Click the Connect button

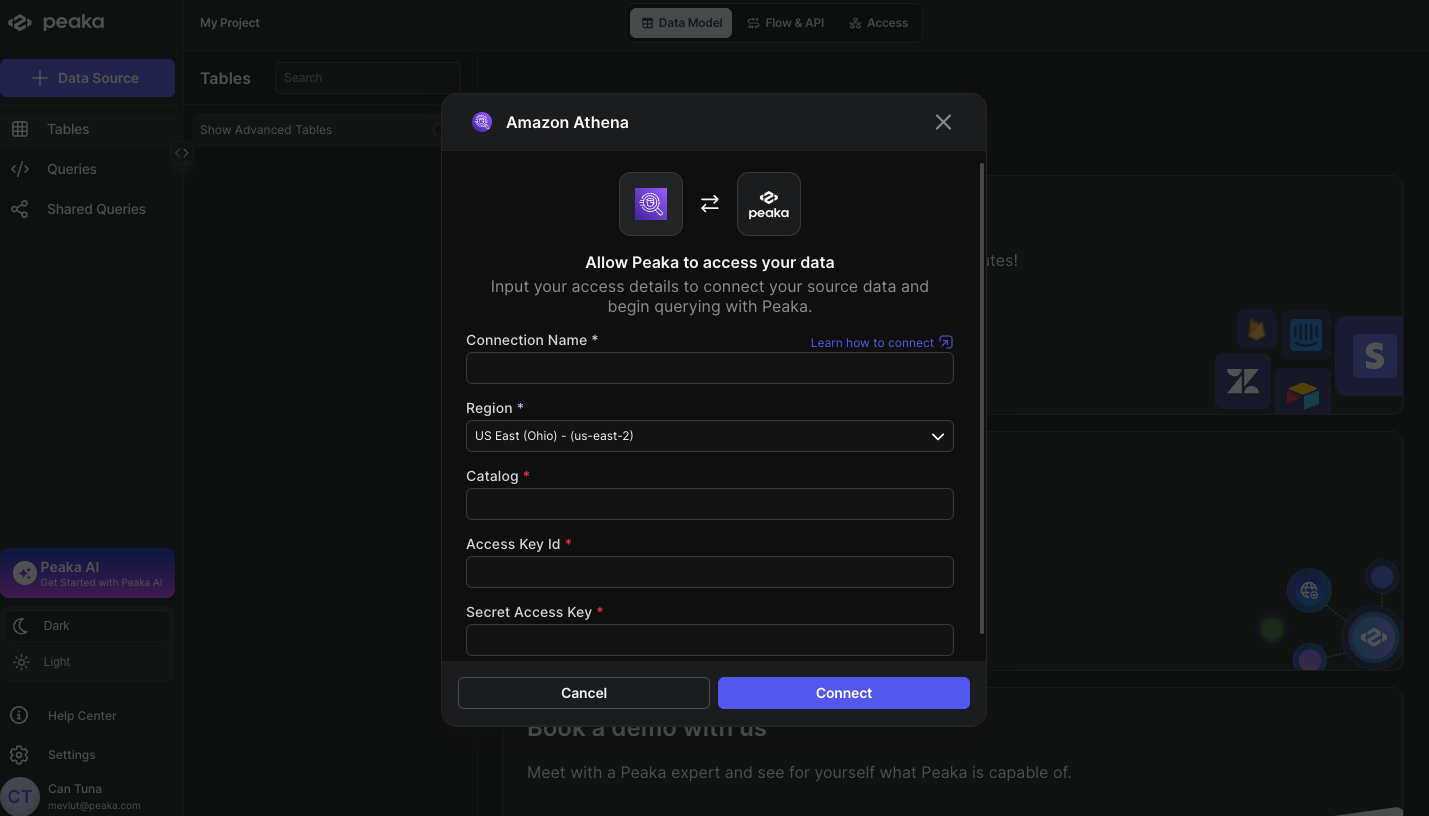(843, 693)
